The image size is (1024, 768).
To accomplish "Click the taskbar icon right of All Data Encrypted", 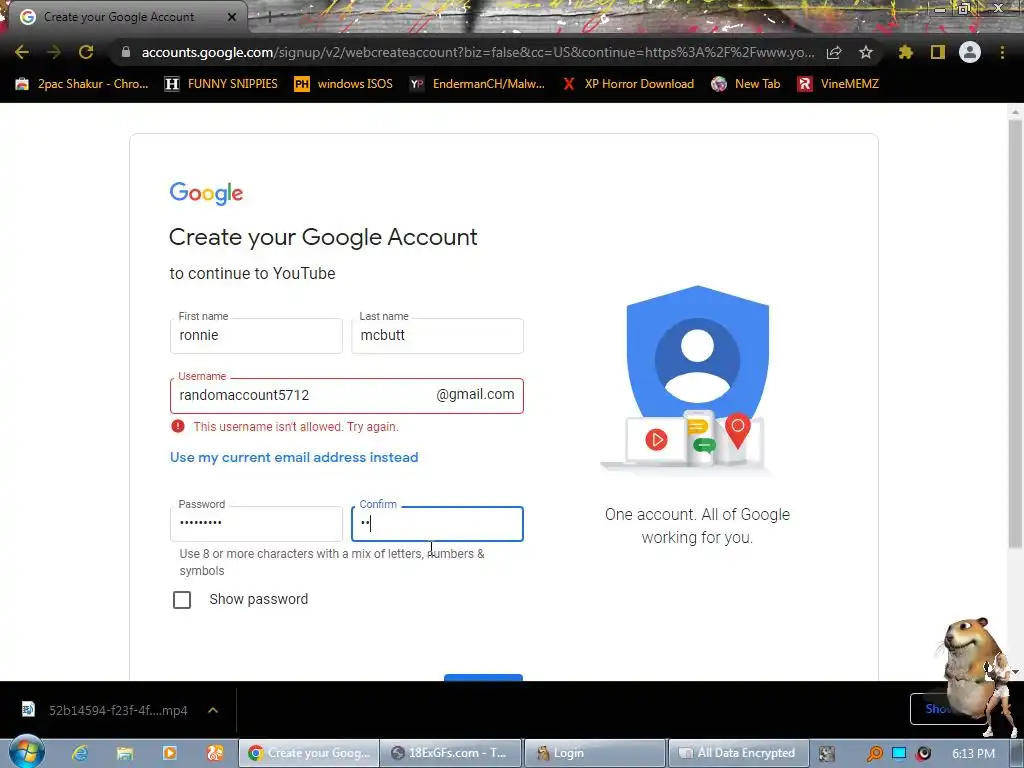I will click(827, 753).
